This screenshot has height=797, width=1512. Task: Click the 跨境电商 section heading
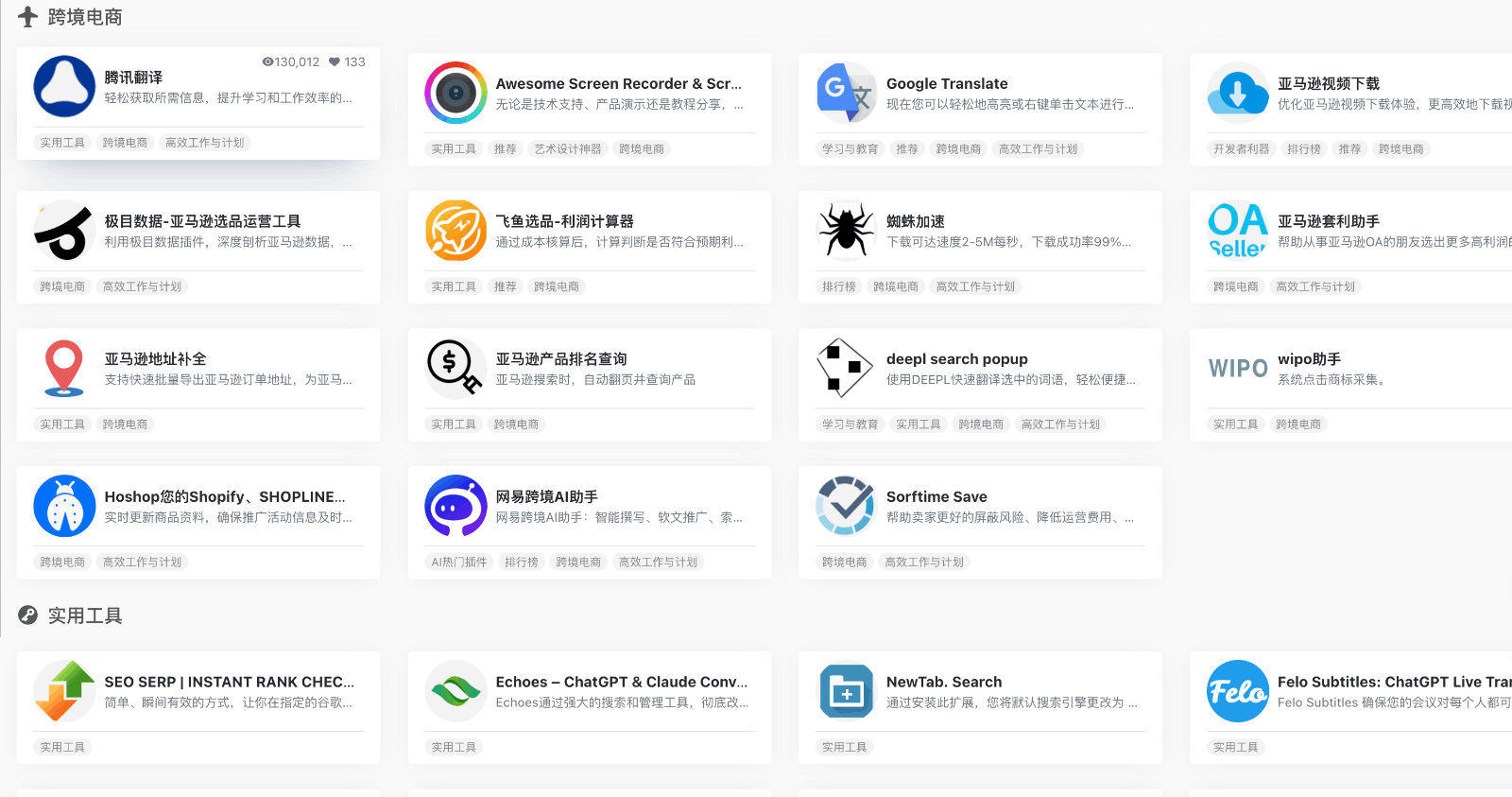(84, 17)
